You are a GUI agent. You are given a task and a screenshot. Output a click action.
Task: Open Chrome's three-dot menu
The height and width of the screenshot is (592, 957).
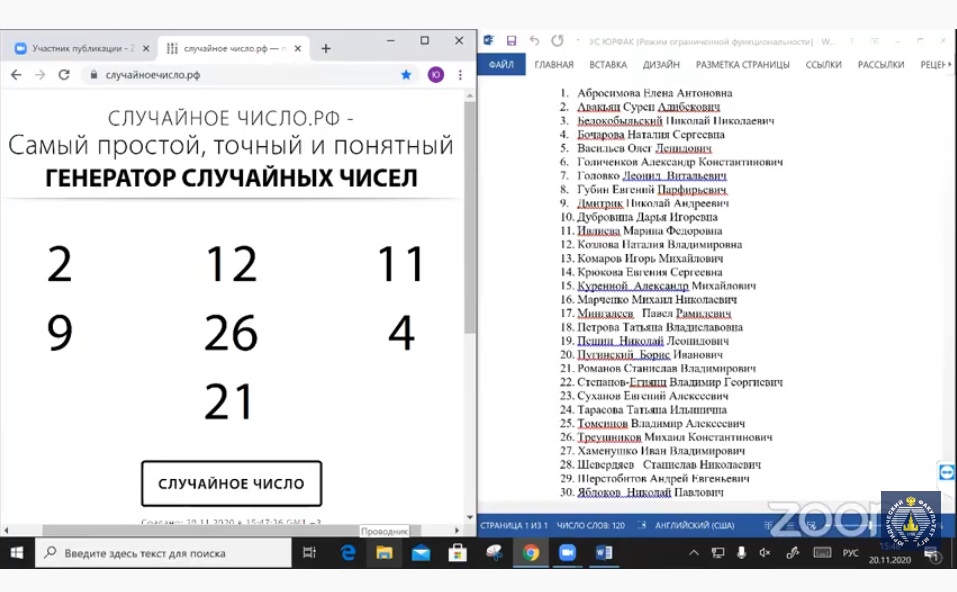coord(460,74)
